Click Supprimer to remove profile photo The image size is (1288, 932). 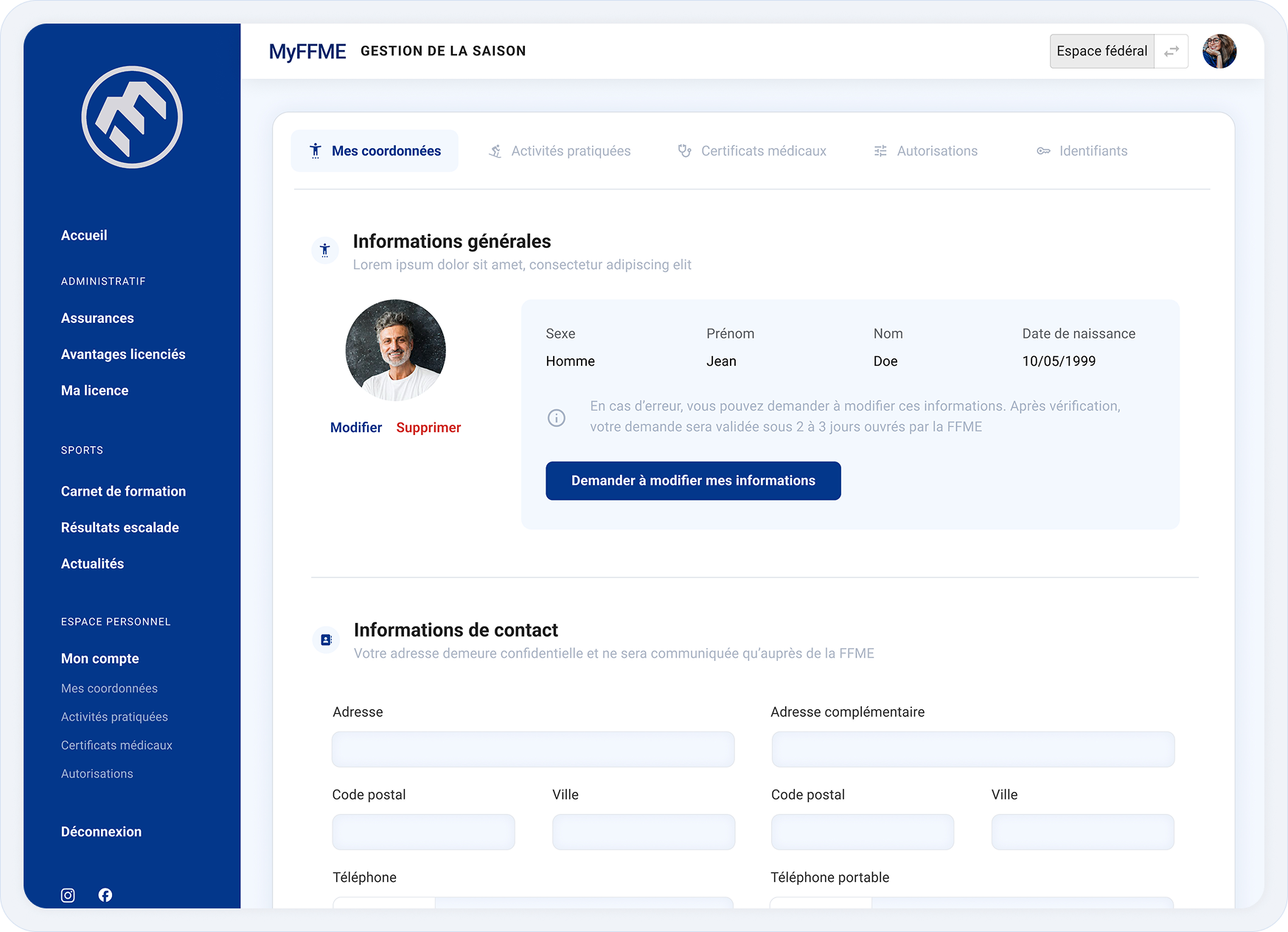point(428,428)
